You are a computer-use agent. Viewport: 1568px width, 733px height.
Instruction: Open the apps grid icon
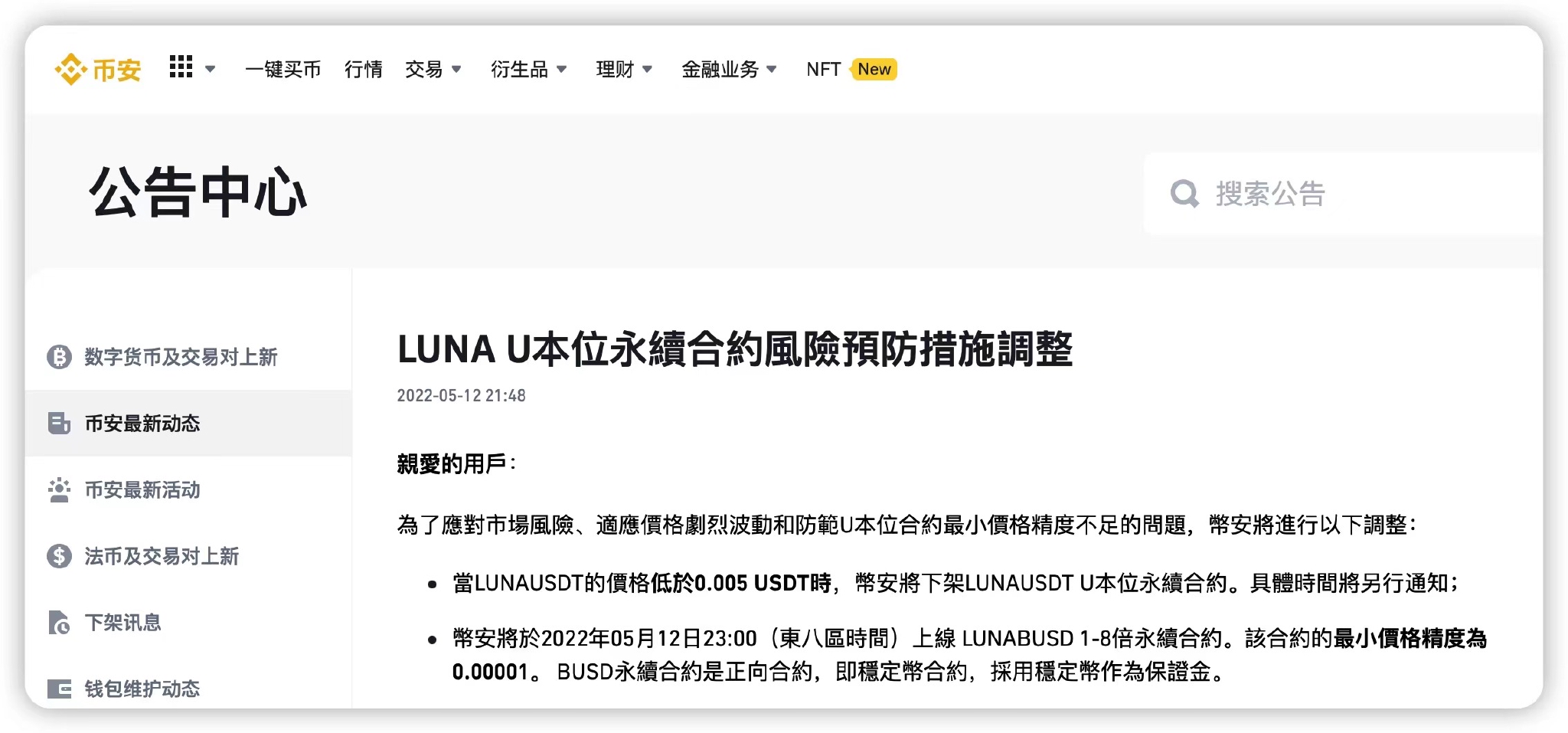tap(181, 67)
